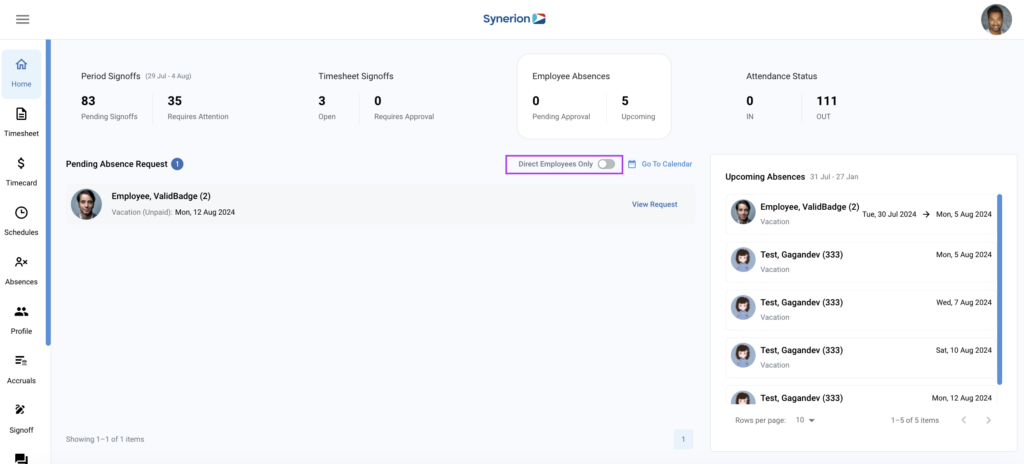The image size is (1024, 464).
Task: Click the Employee Absences card title
Action: [571, 76]
